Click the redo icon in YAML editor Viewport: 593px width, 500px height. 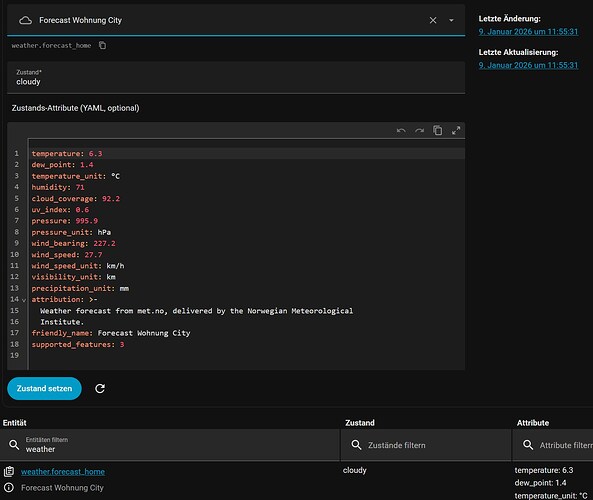419,131
